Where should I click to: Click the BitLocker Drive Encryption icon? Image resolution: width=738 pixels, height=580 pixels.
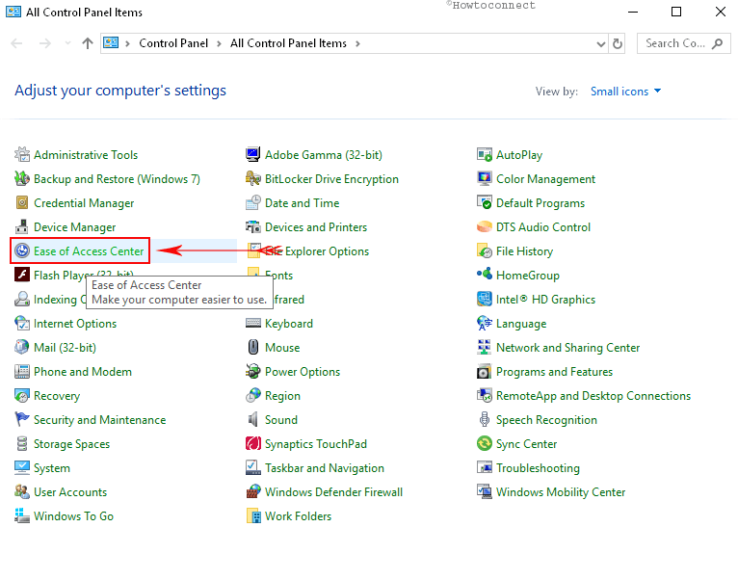(x=253, y=178)
